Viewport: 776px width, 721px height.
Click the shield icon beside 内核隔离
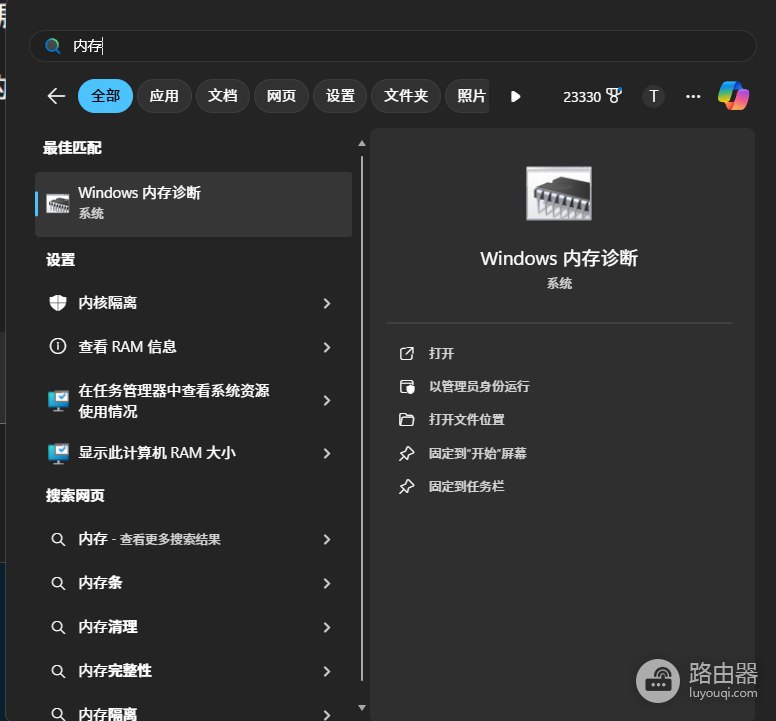tap(58, 303)
